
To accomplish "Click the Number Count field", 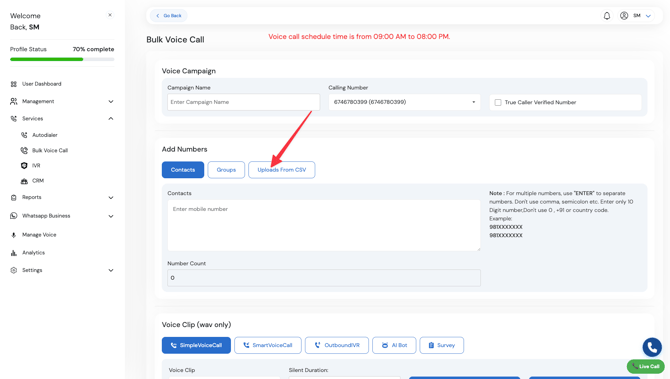I will point(324,278).
